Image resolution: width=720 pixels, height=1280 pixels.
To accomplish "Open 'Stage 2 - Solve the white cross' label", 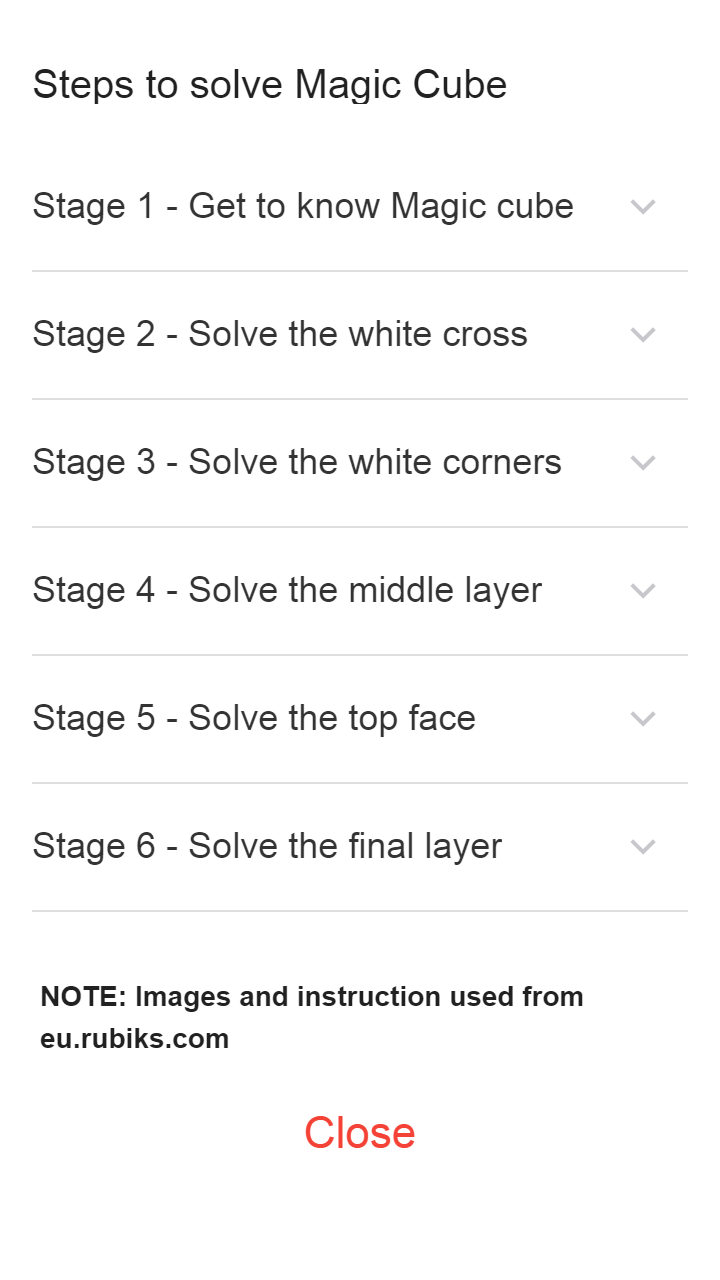I will pos(280,334).
